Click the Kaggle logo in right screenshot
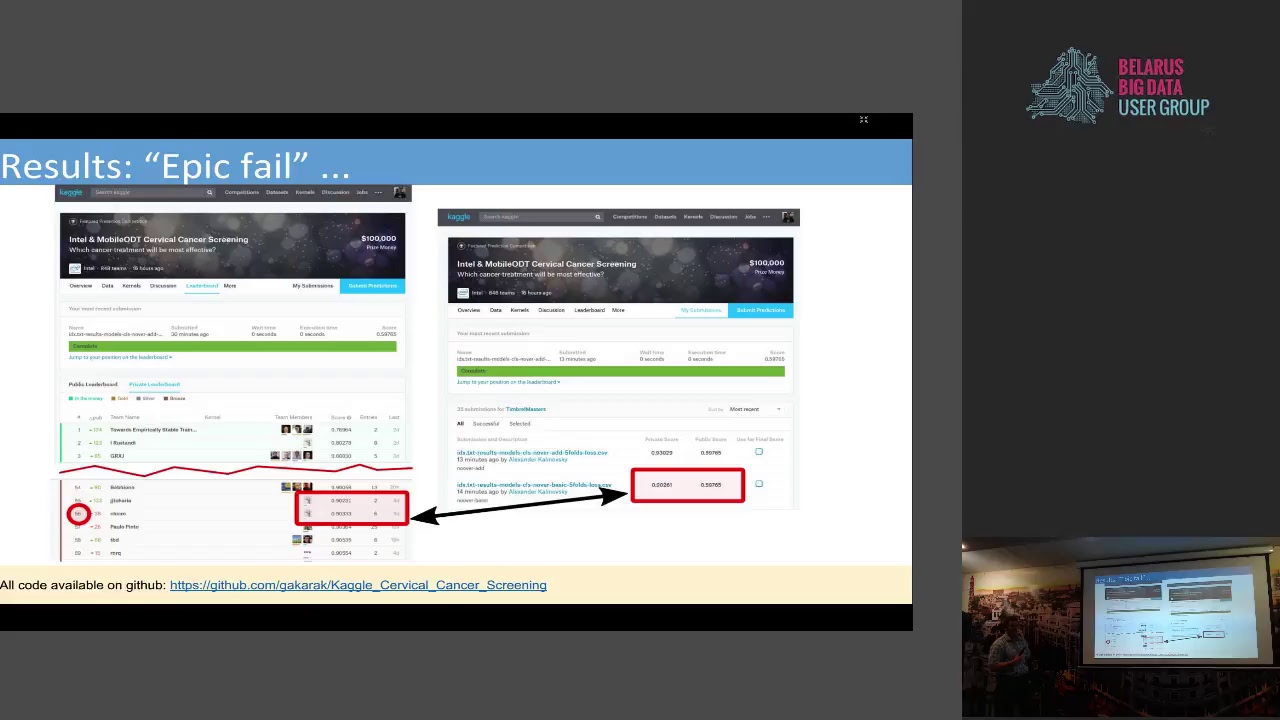Screen dimensions: 1280x720 coord(458,217)
